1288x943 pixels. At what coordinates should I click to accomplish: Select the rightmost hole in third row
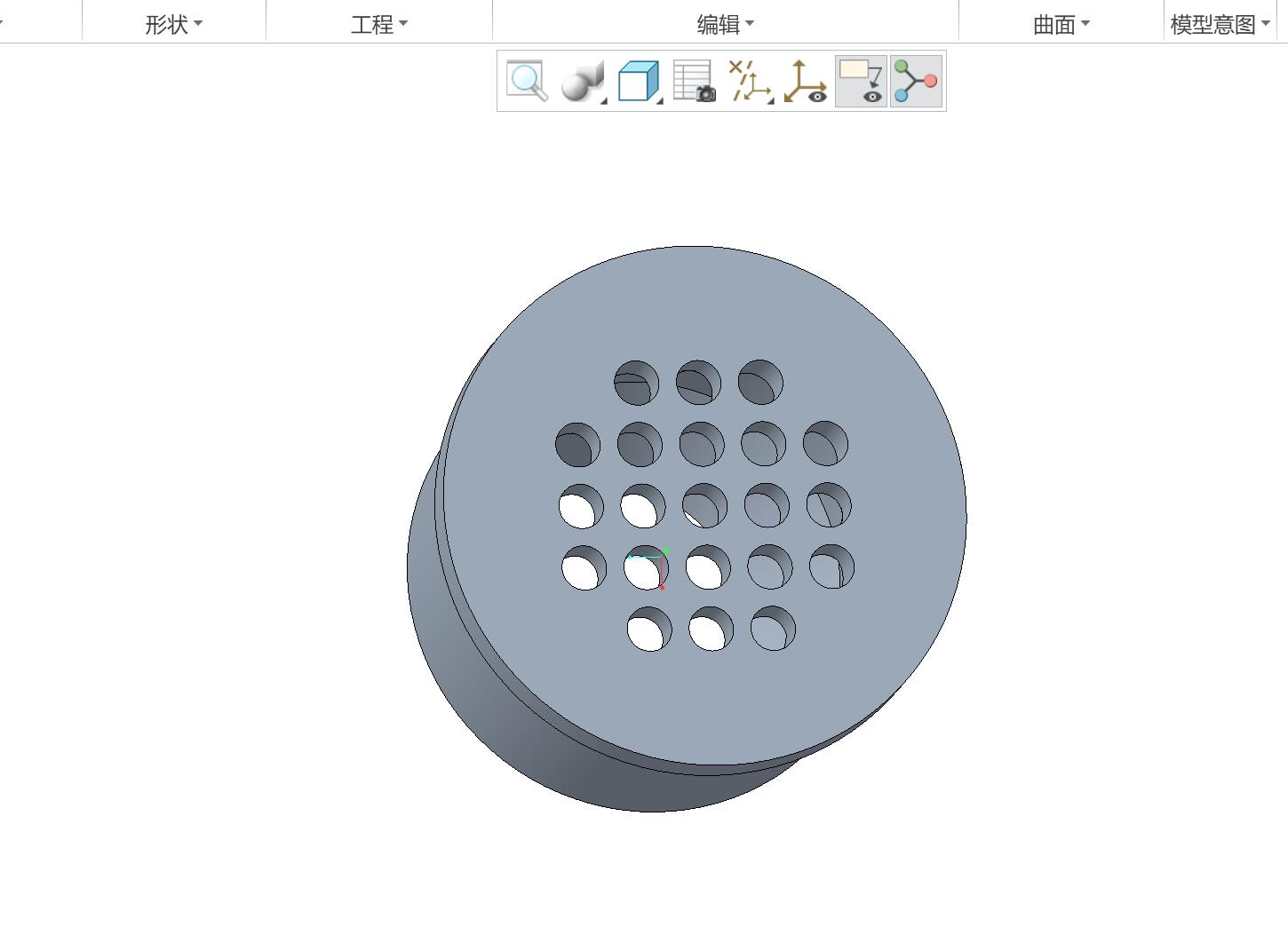[829, 505]
